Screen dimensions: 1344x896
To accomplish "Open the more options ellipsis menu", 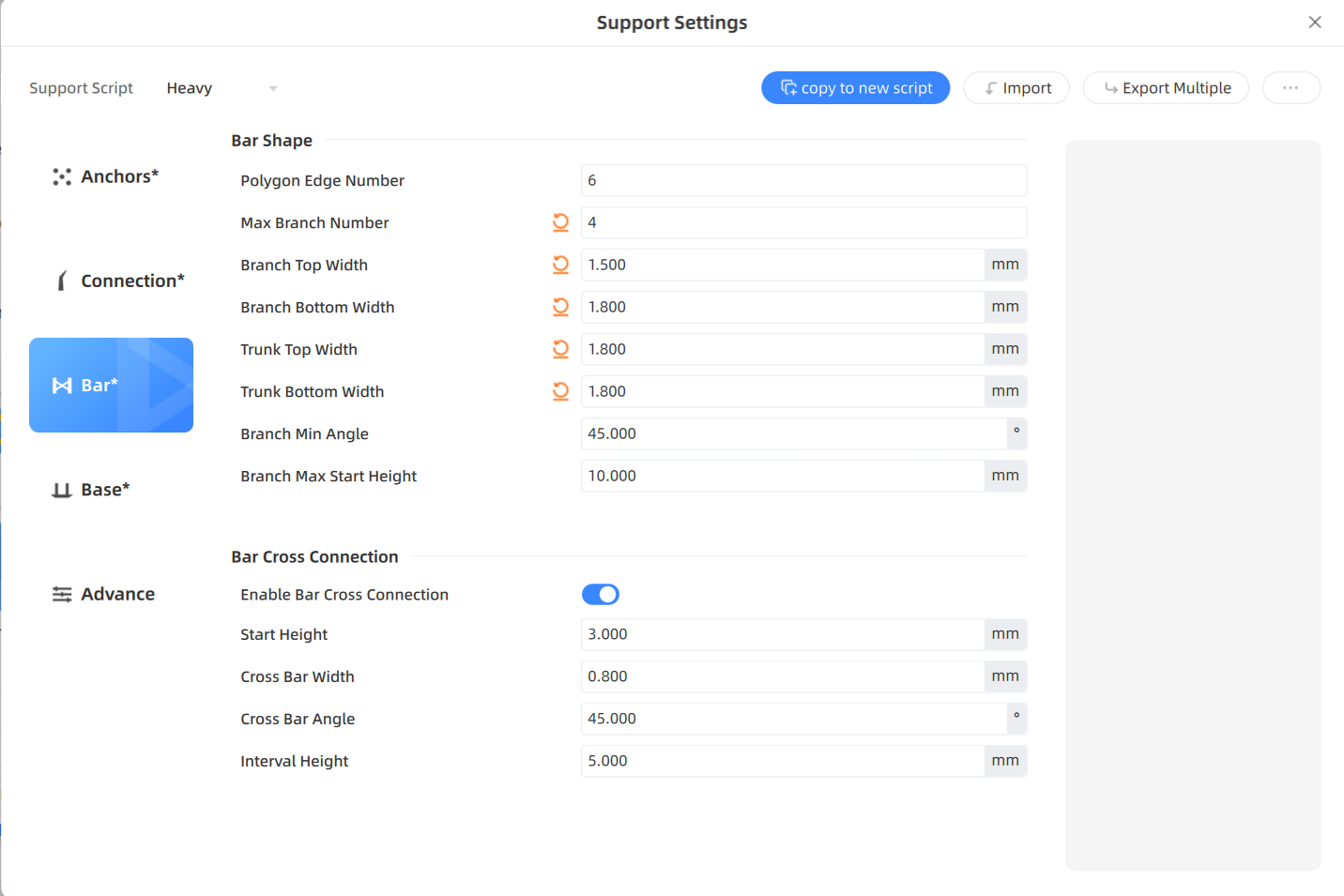I will [1291, 88].
